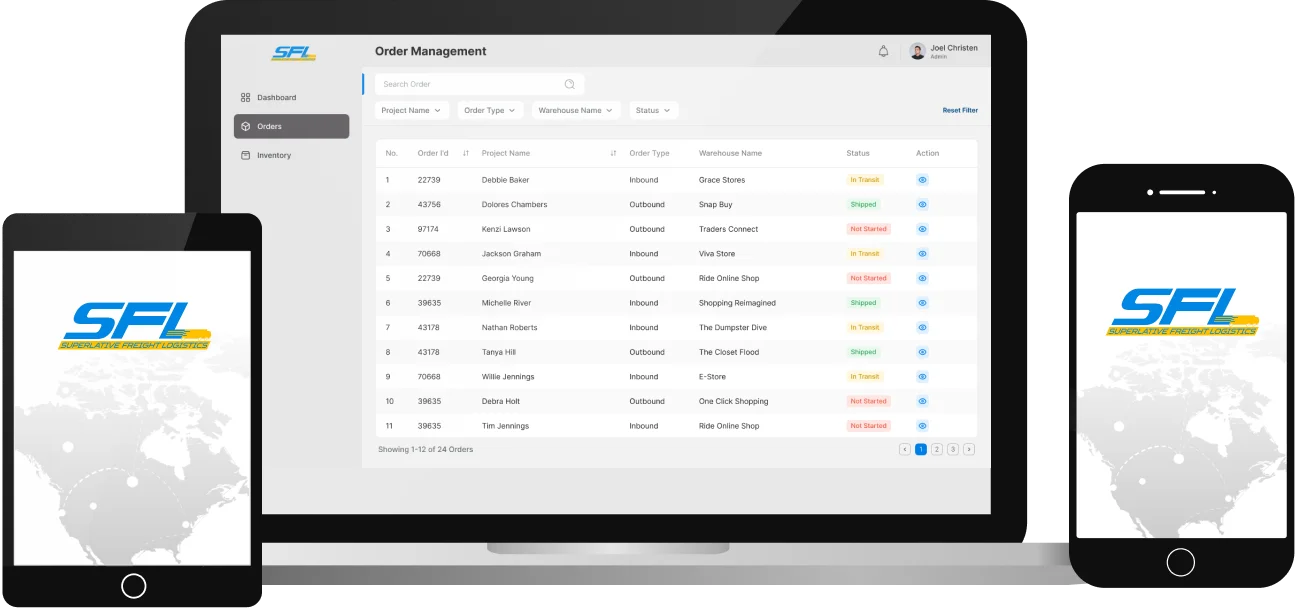This screenshot has height=608, width=1295.
Task: Click the Reset Filter link
Action: [x=960, y=111]
